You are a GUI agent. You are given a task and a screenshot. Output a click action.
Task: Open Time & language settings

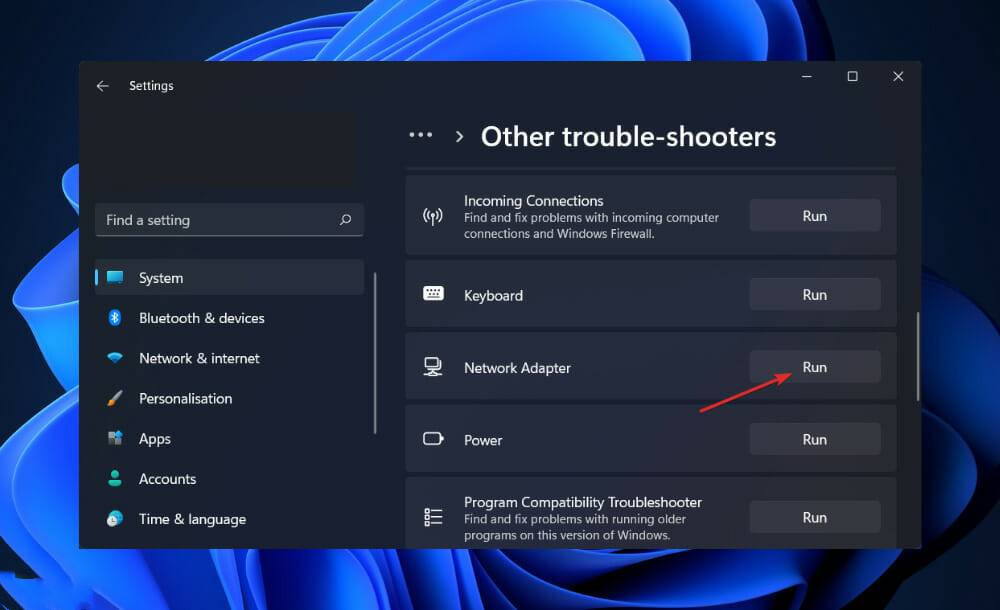click(x=229, y=519)
